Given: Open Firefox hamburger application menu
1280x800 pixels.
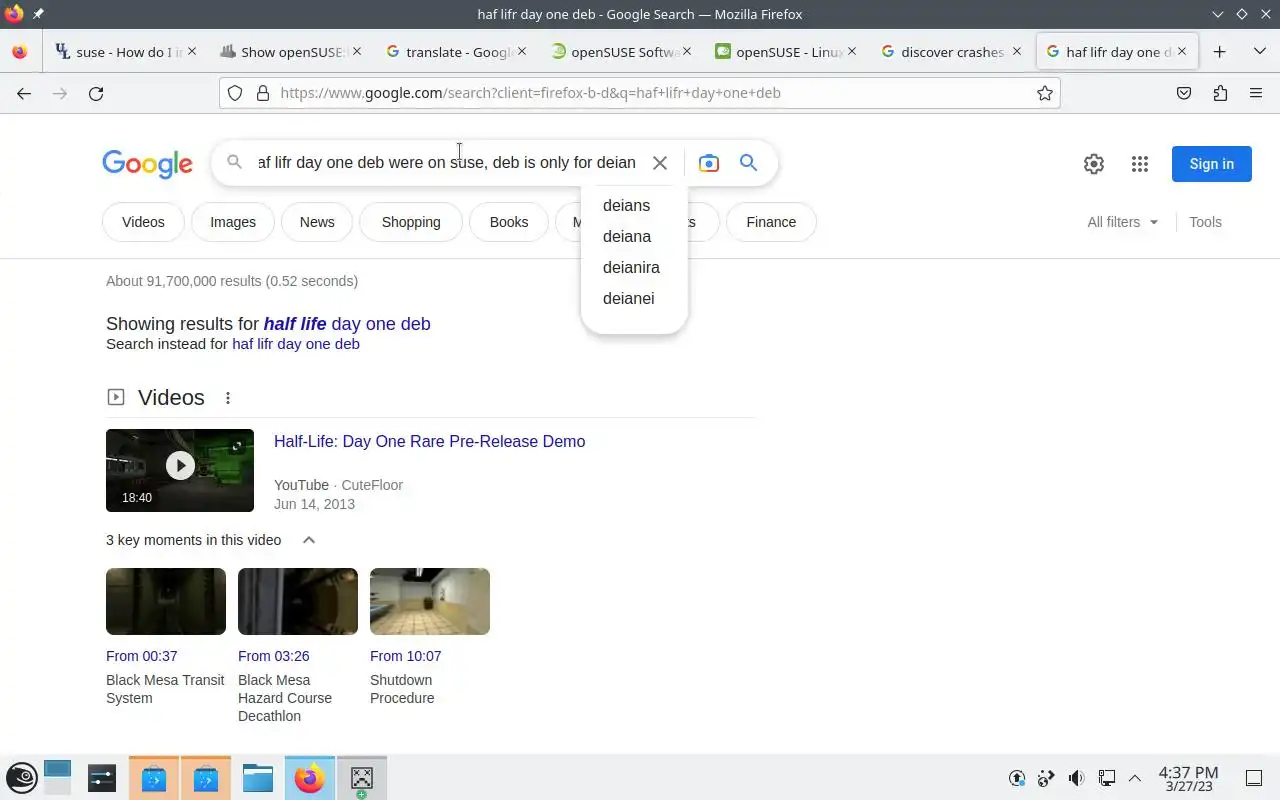Looking at the screenshot, I should [1256, 93].
